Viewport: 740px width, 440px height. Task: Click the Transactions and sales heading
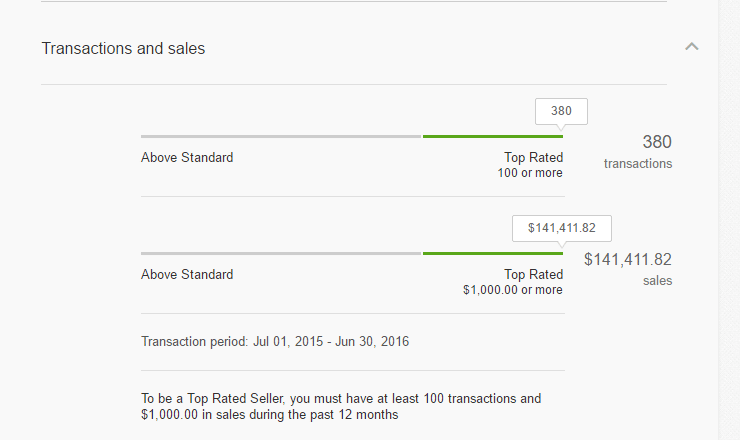coord(123,49)
